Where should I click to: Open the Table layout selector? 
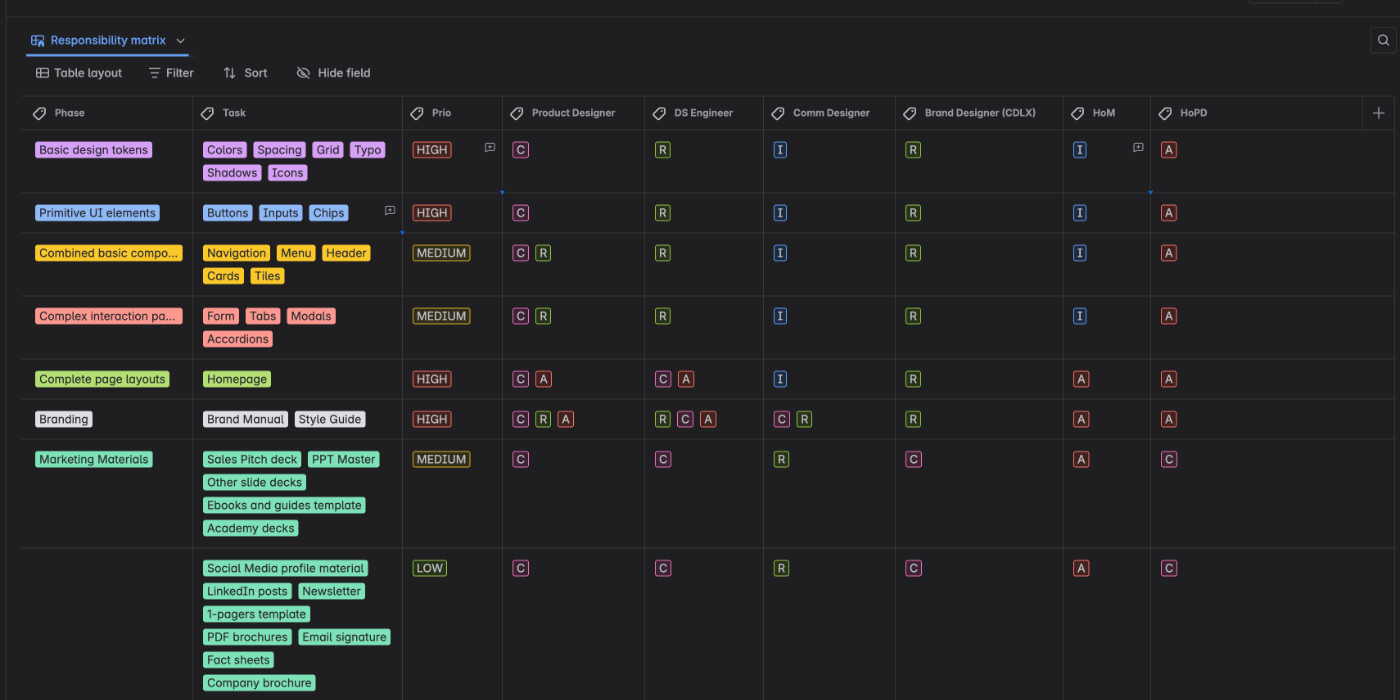pyautogui.click(x=79, y=73)
